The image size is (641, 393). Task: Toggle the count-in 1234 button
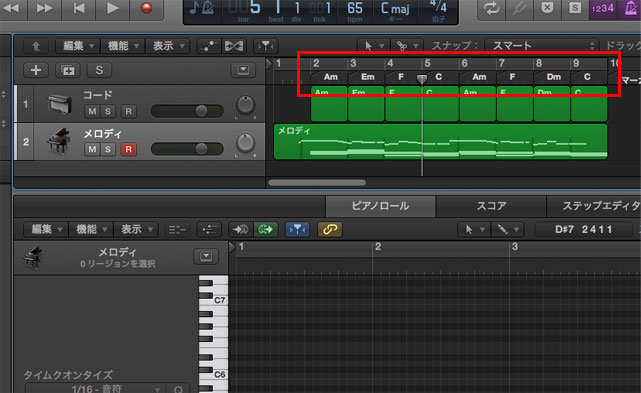[x=603, y=8]
